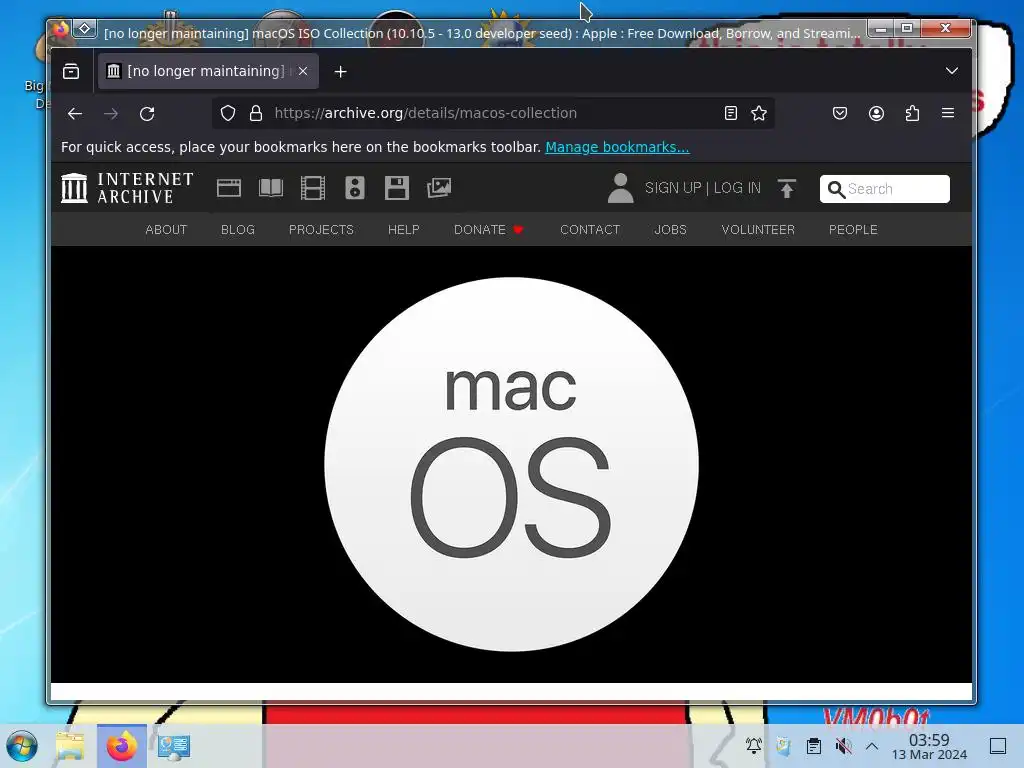
Task: Open Firefox account icon
Action: point(876,113)
